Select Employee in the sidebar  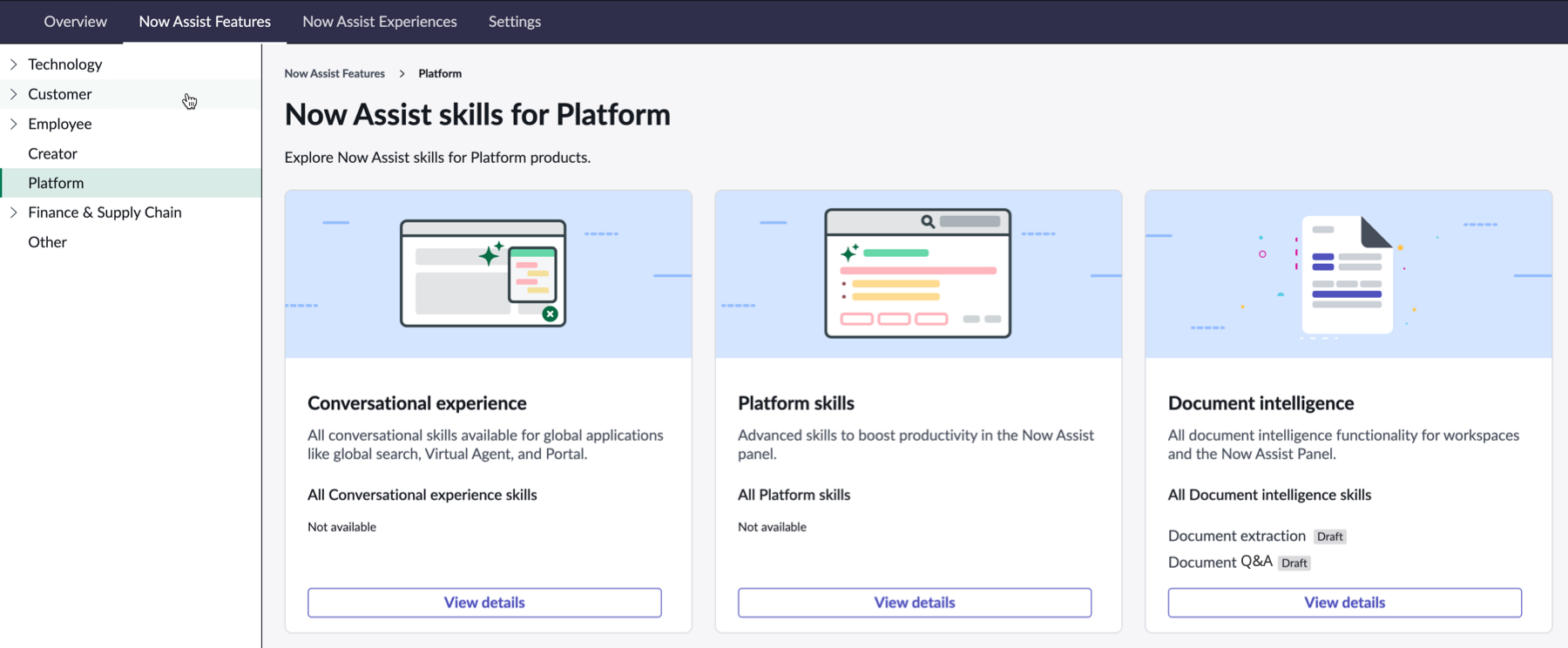[x=60, y=124]
